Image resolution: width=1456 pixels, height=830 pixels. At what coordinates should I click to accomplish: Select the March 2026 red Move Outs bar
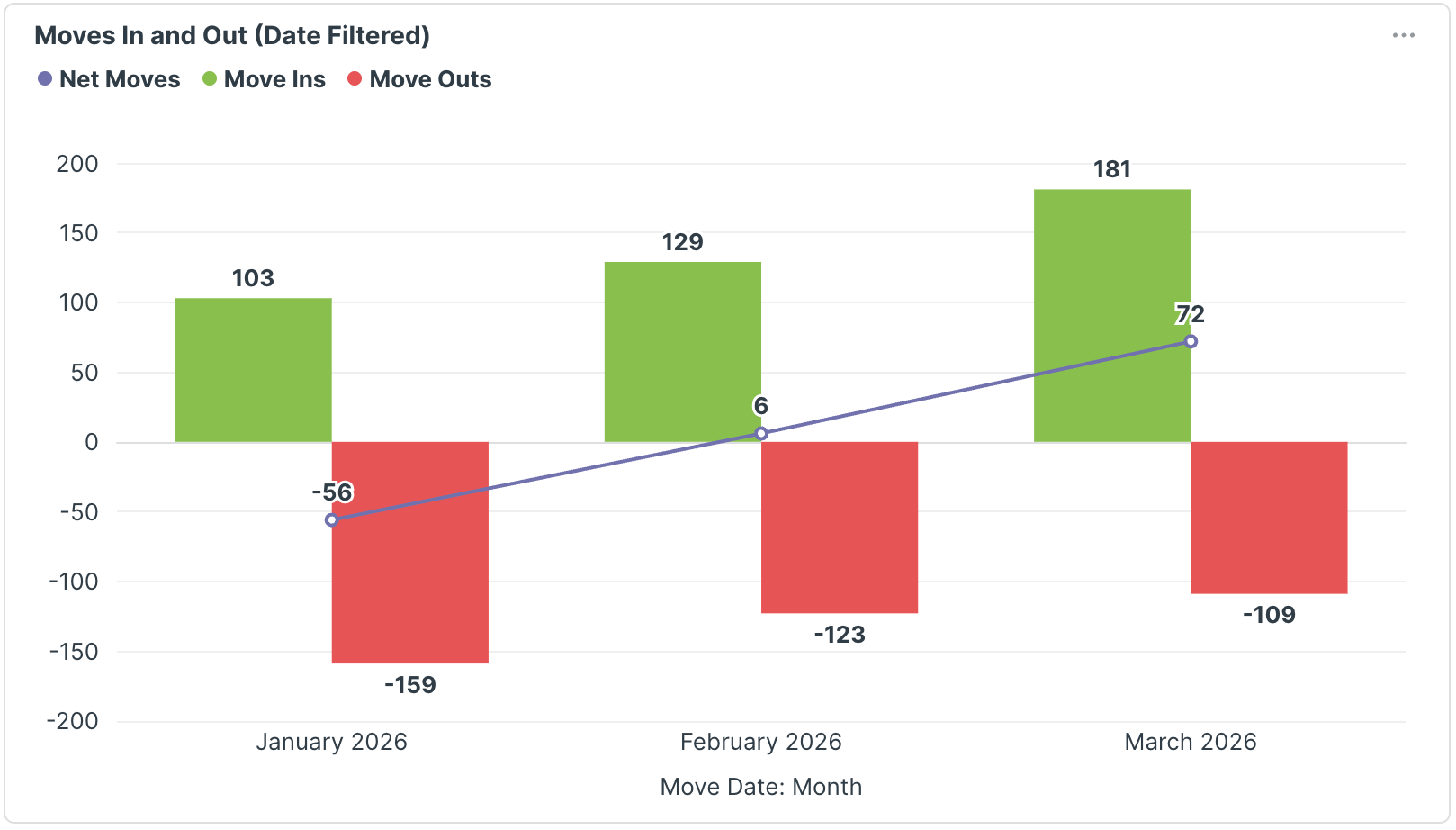pyautogui.click(x=1268, y=518)
